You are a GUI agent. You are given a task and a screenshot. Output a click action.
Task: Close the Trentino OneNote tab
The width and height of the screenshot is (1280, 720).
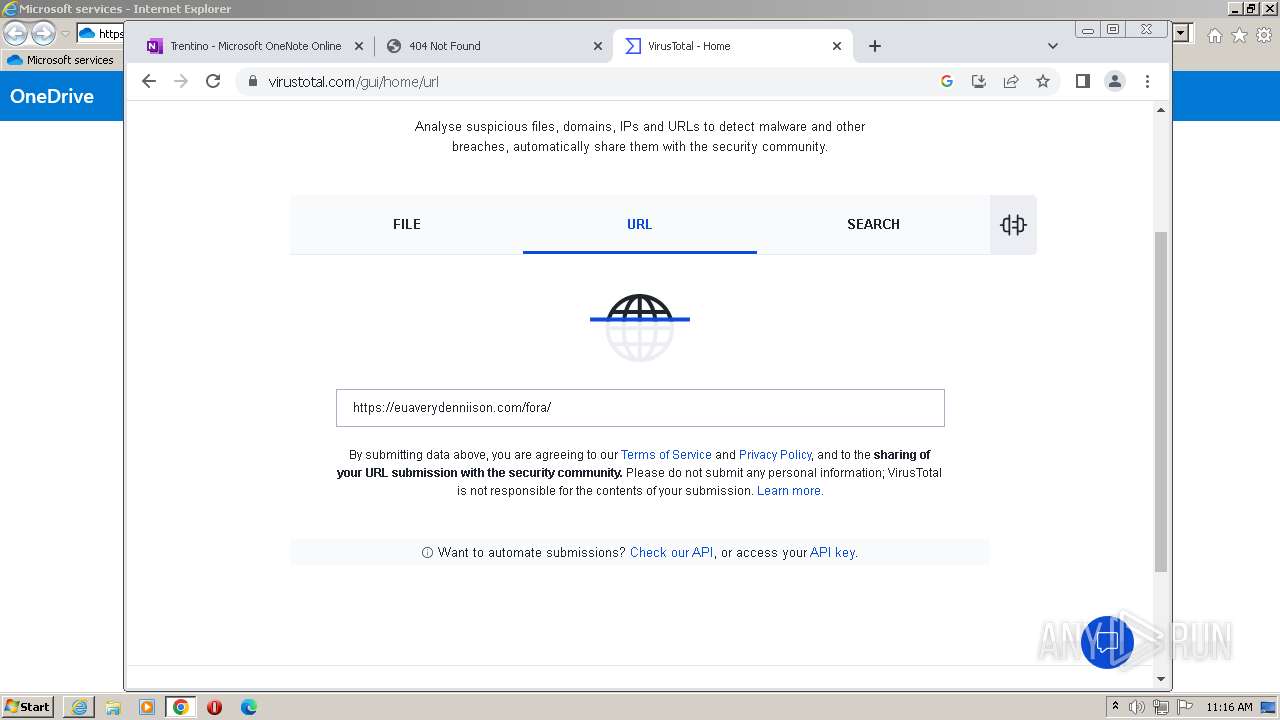(x=359, y=46)
